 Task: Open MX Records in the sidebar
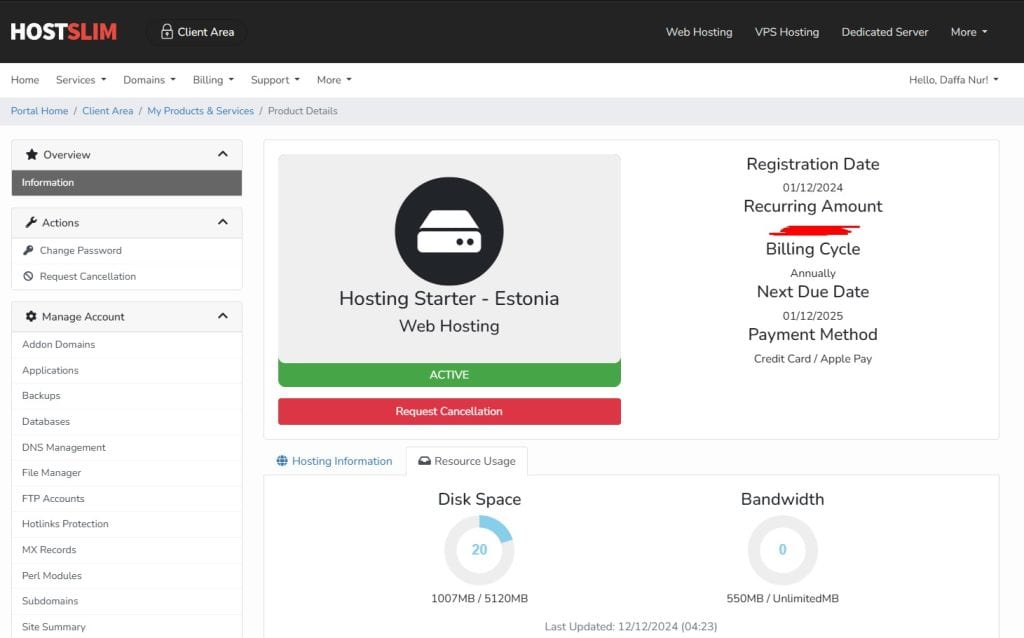pos(127,550)
